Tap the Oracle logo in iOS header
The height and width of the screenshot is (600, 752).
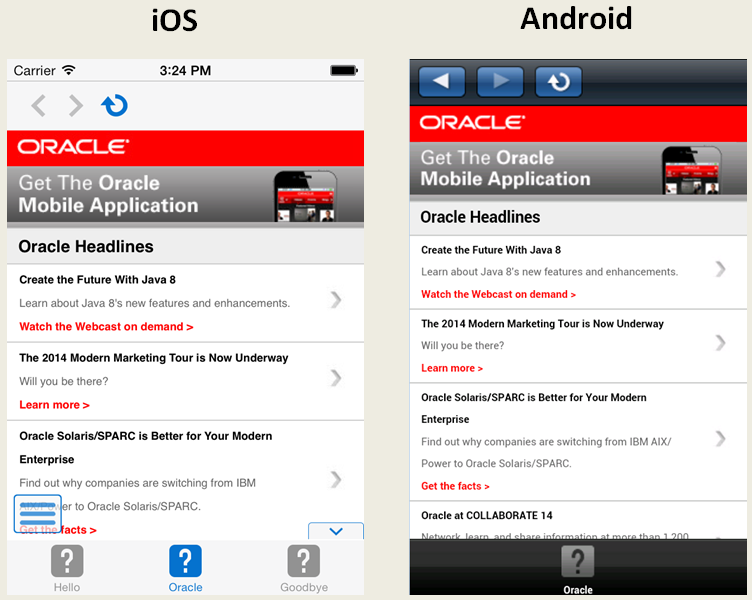[x=73, y=147]
